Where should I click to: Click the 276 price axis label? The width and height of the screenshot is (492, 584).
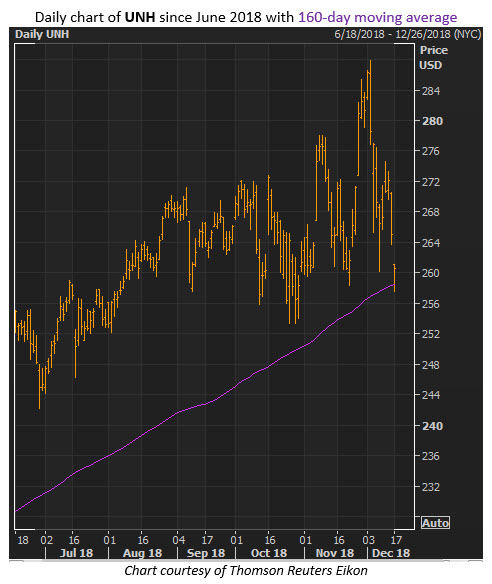point(431,151)
